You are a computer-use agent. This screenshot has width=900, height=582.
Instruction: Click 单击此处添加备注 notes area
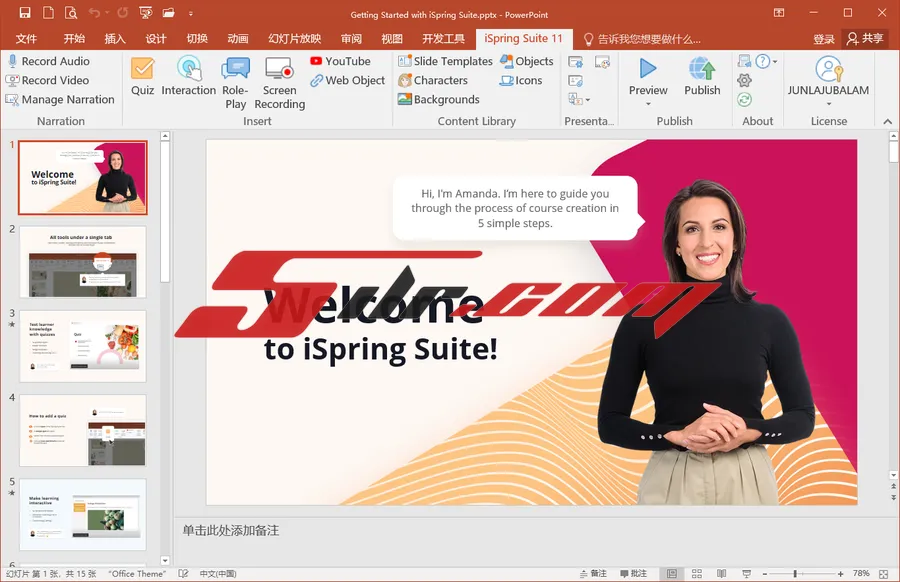point(231,530)
